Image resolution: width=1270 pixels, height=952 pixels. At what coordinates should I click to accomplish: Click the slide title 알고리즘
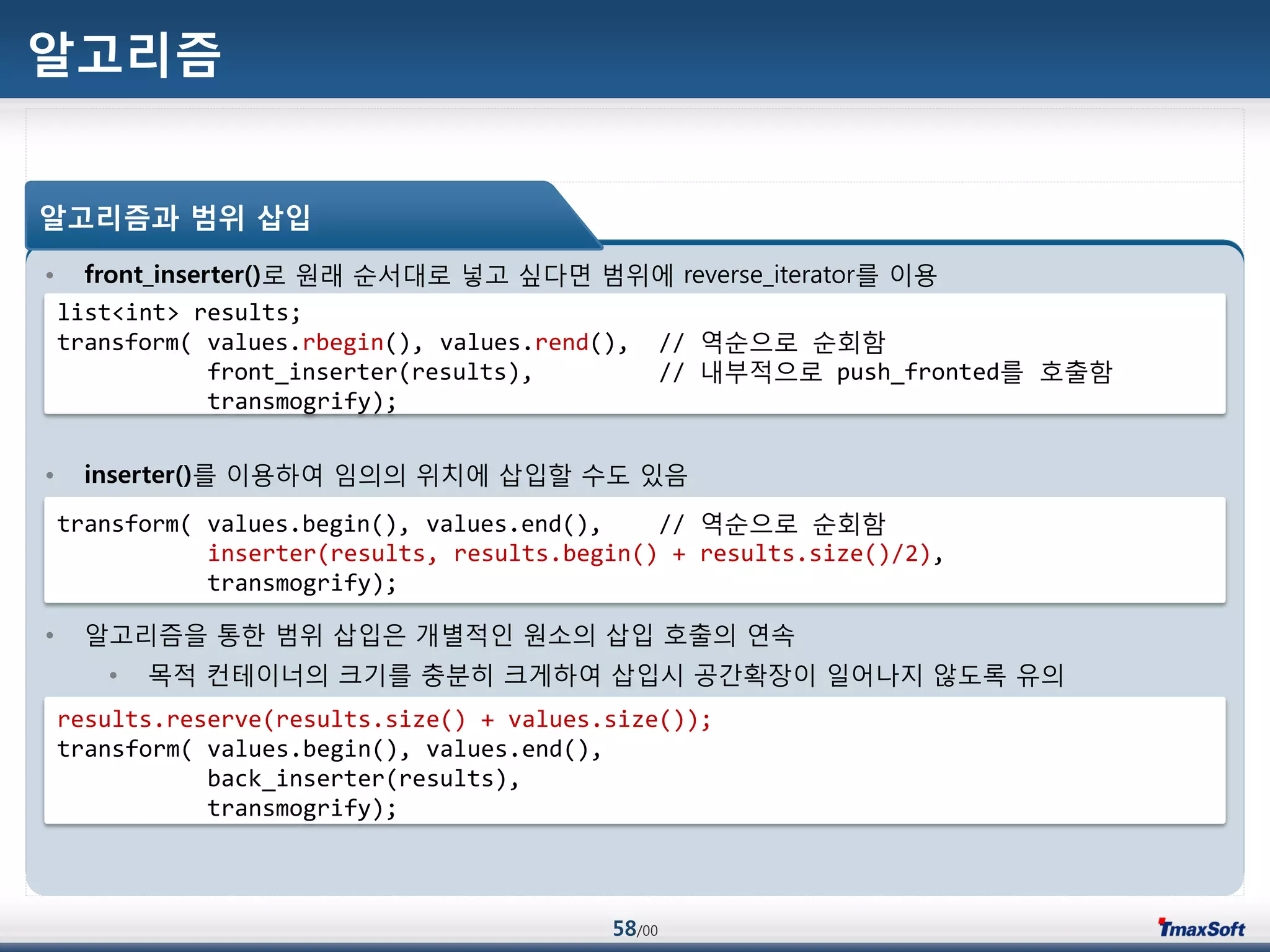click(x=125, y=55)
